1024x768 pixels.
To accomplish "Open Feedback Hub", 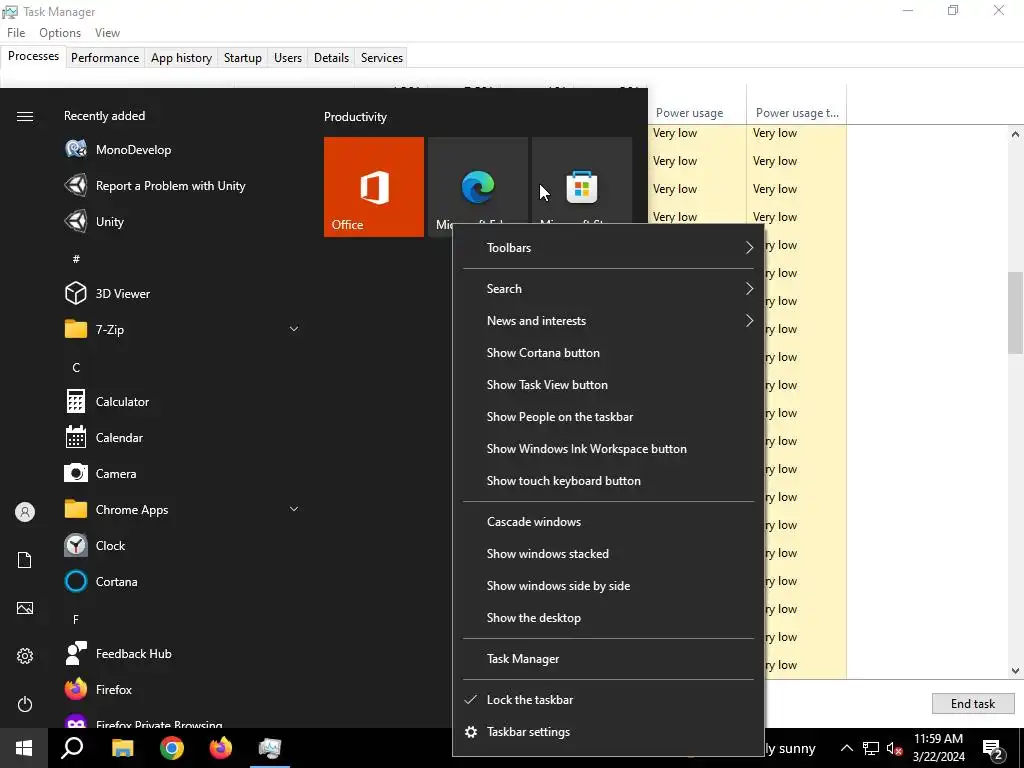I will (183, 653).
